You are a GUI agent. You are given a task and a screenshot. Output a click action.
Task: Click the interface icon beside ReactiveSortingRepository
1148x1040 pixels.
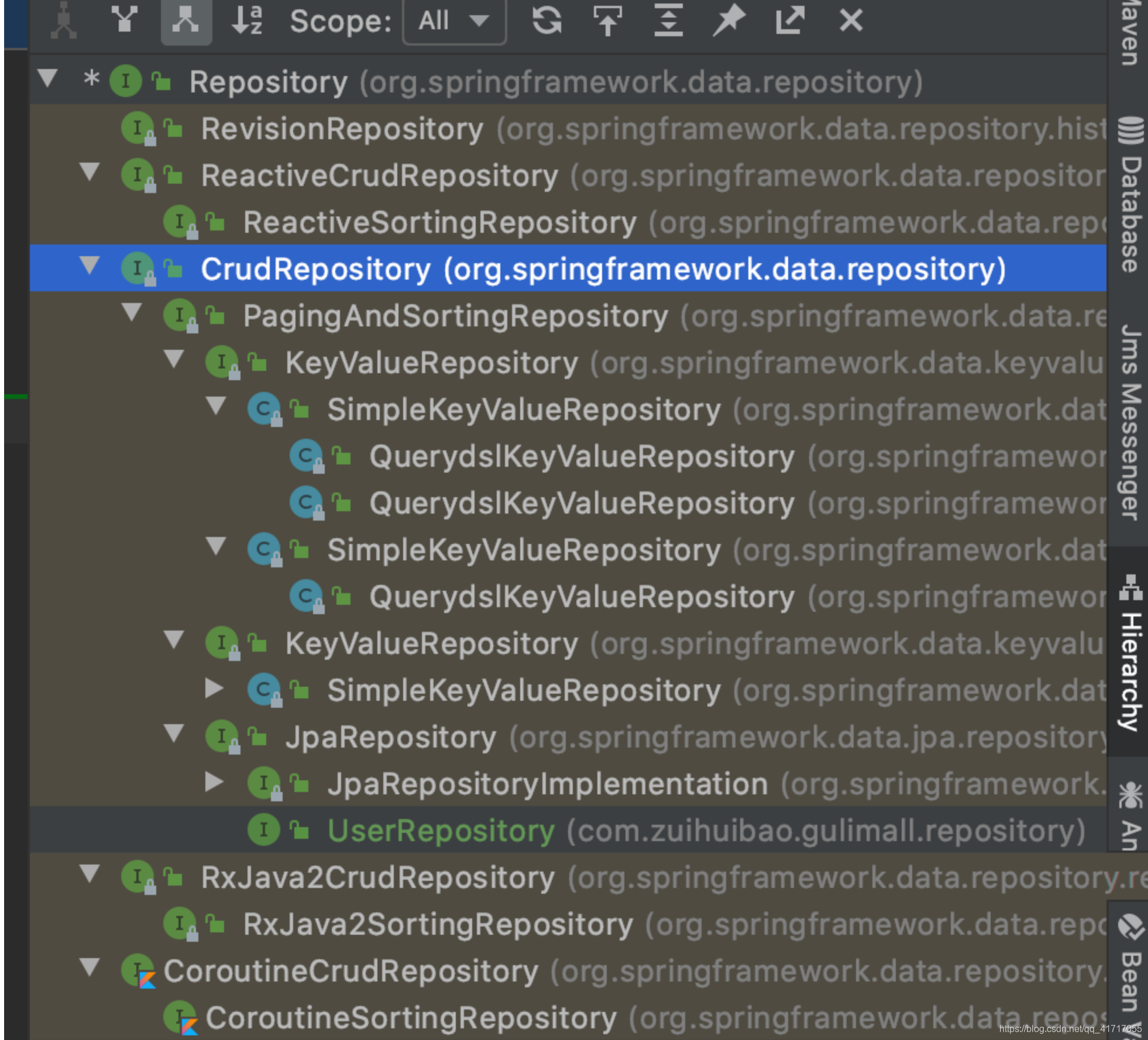tap(180, 222)
